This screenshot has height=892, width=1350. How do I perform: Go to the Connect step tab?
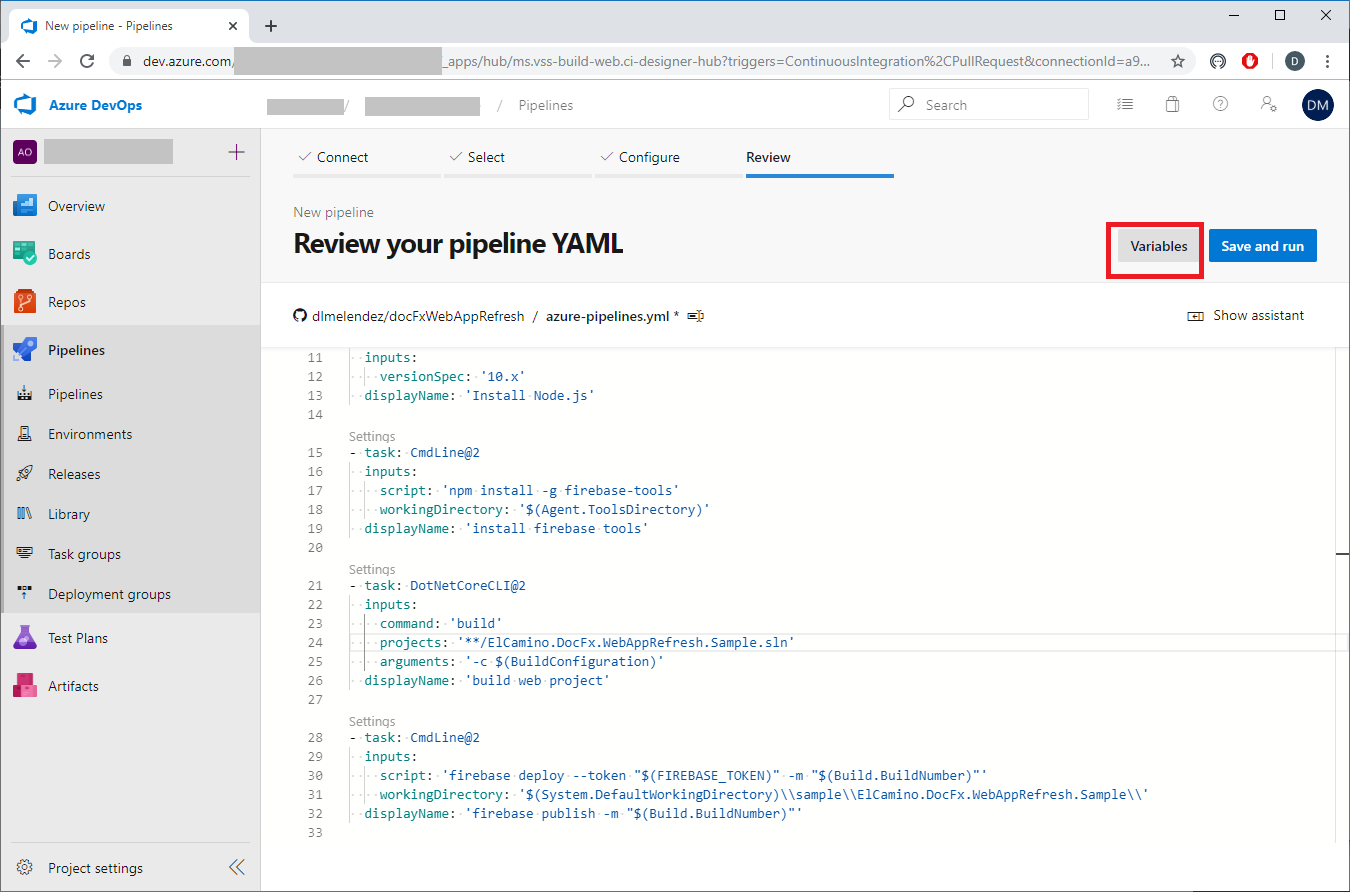[342, 157]
